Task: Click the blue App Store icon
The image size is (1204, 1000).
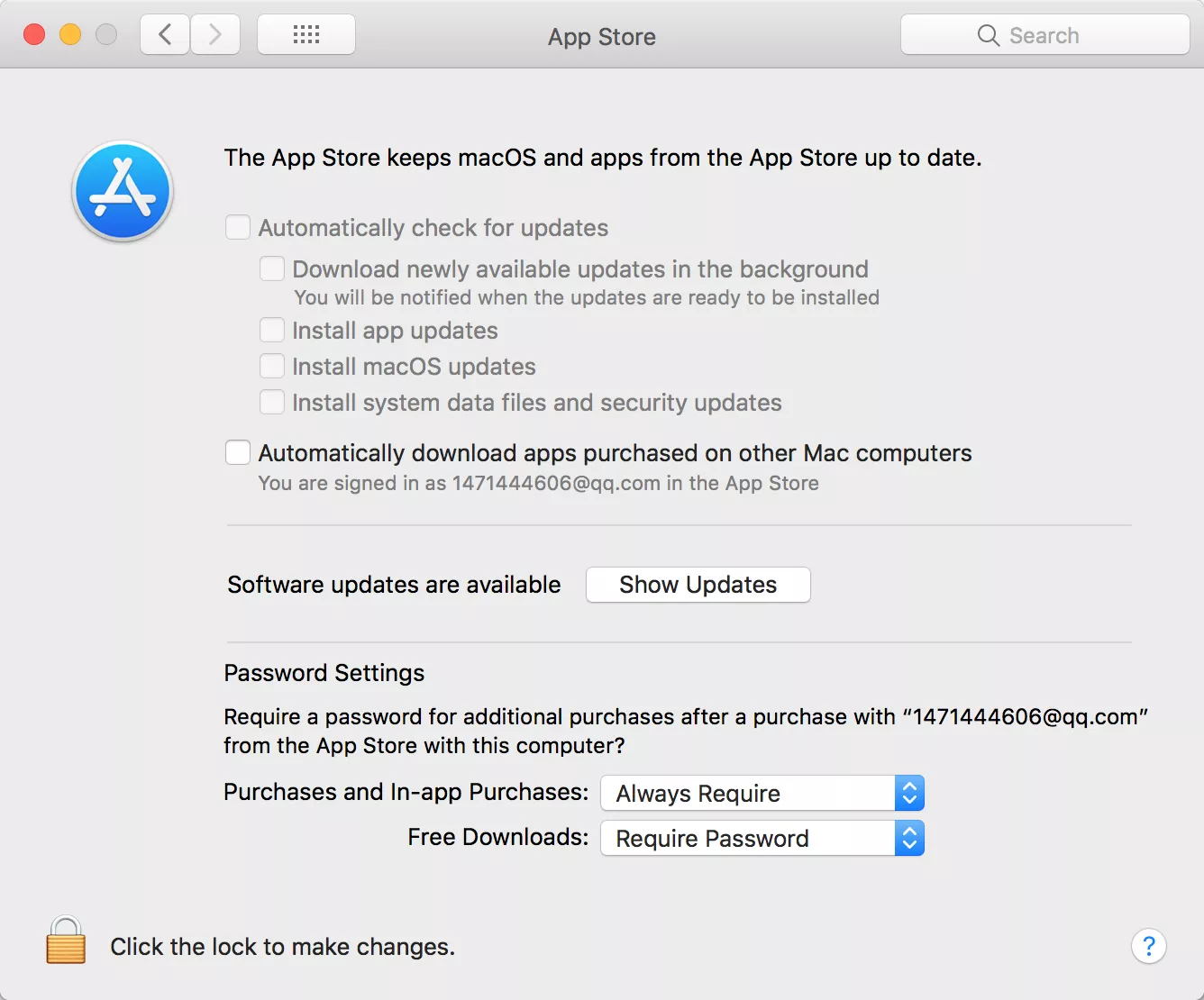Action: coord(123,191)
